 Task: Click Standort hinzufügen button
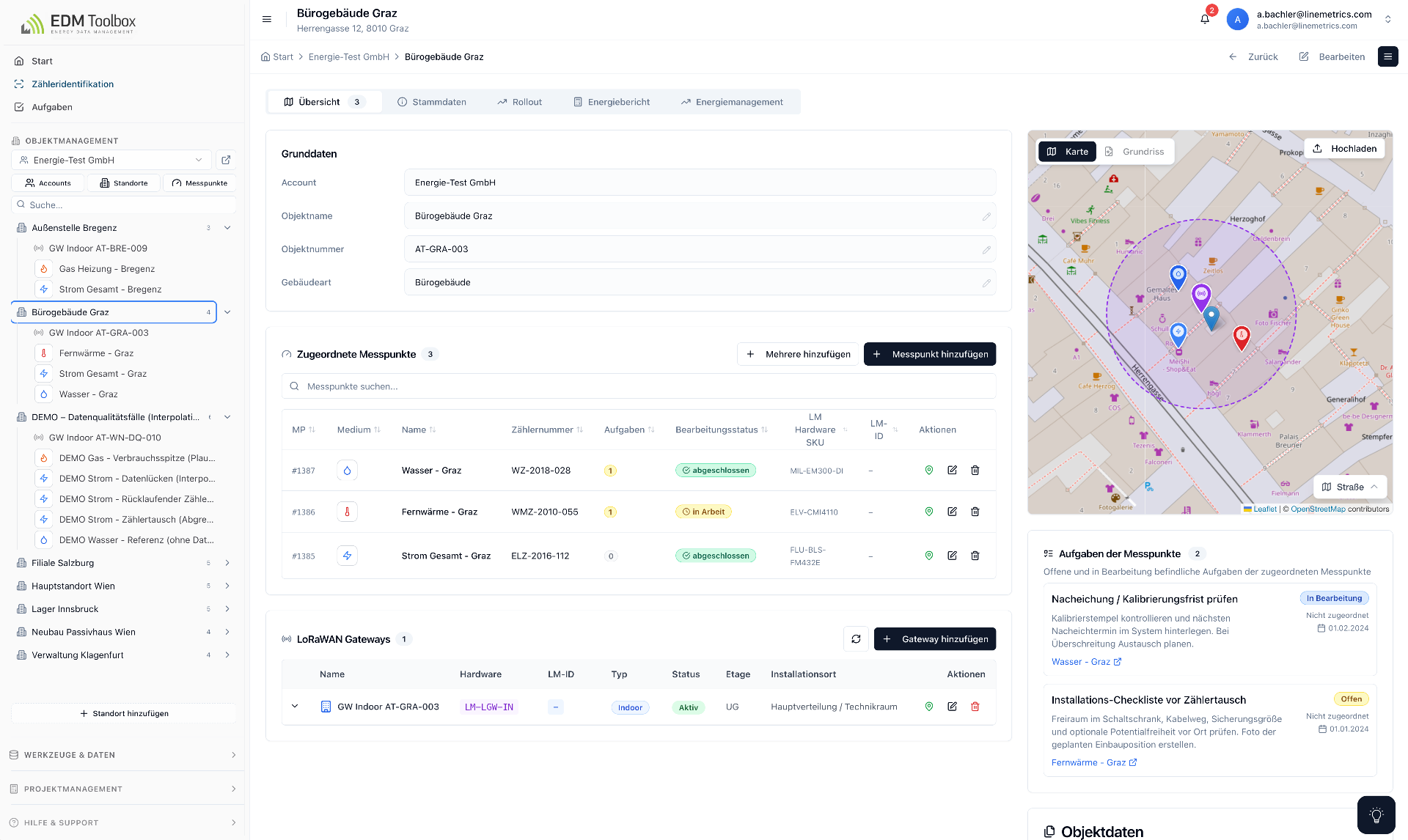[124, 713]
